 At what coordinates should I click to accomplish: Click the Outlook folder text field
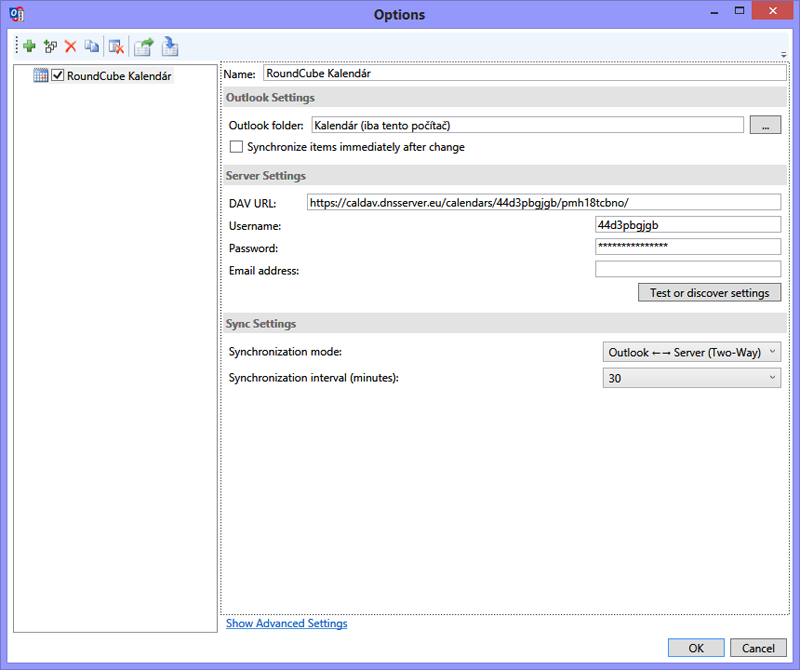point(528,125)
